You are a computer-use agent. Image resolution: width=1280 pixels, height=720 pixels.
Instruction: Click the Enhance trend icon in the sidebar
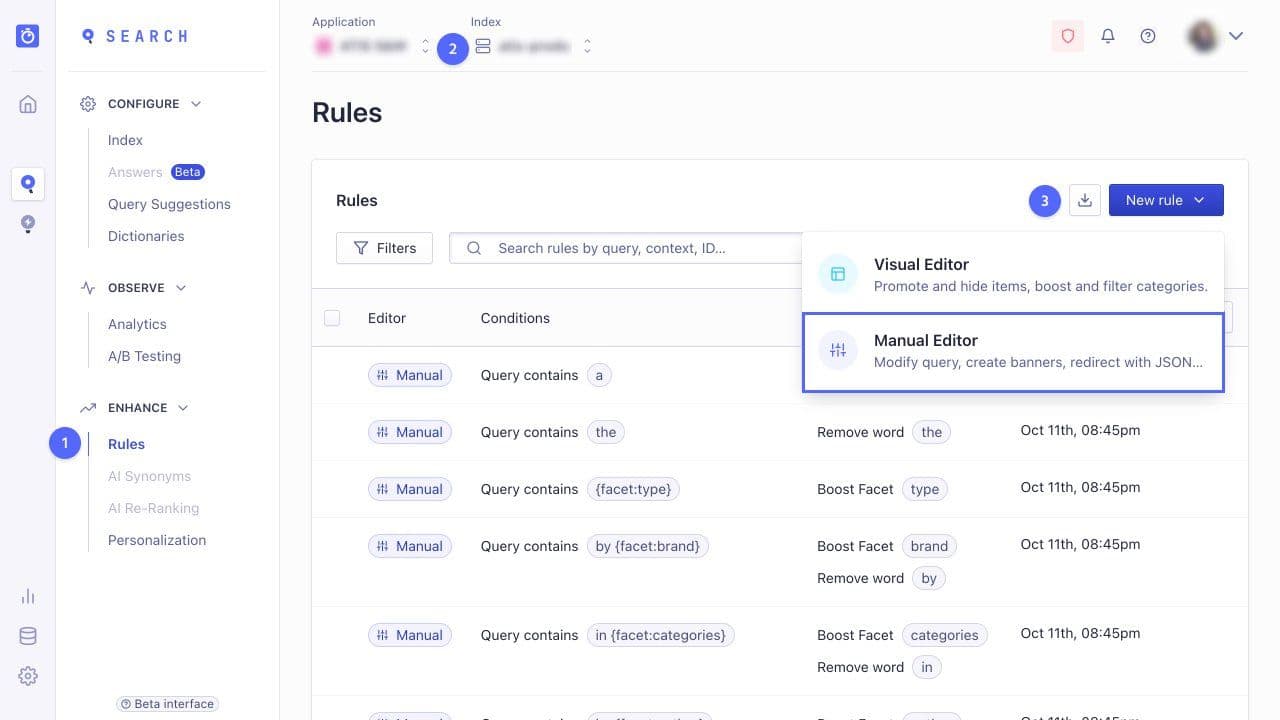click(x=88, y=408)
